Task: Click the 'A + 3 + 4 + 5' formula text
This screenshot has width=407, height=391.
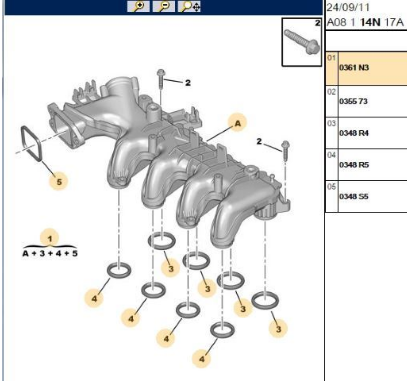Action: click(x=50, y=253)
